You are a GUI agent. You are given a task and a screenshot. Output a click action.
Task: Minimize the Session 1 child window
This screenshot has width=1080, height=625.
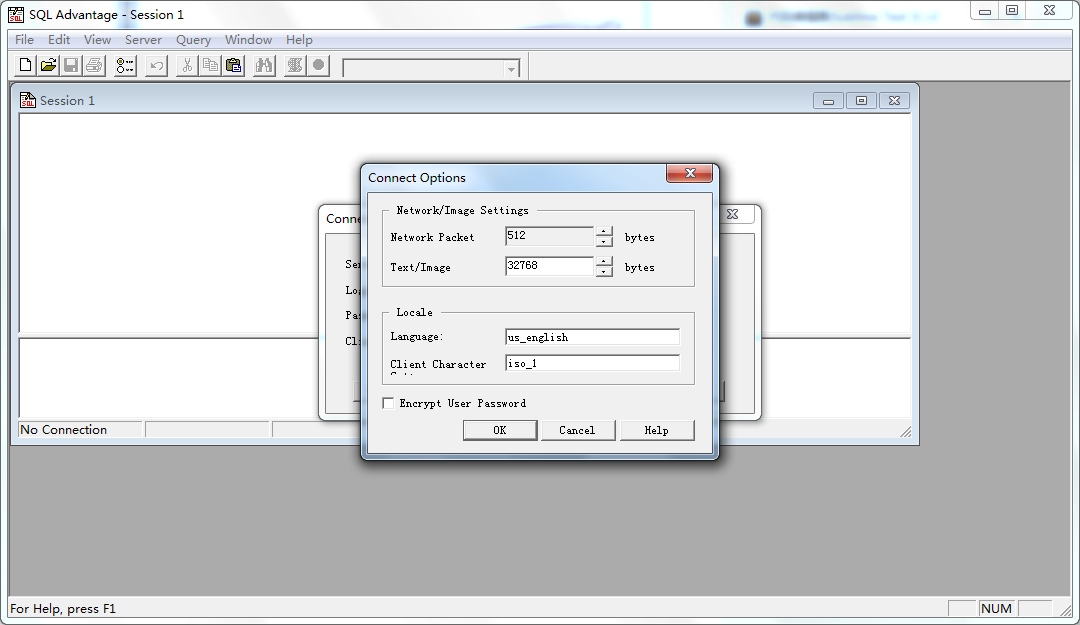point(828,101)
